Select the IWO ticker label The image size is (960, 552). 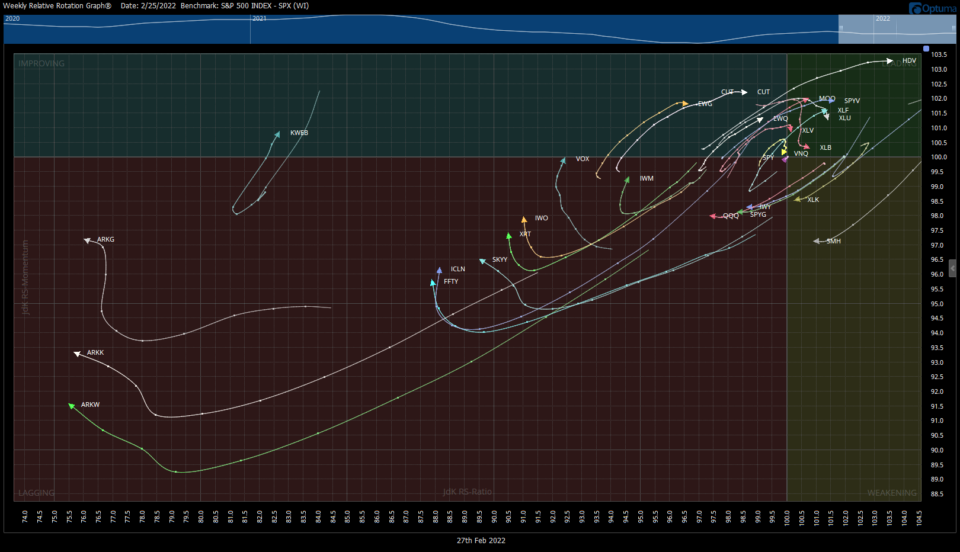point(541,218)
